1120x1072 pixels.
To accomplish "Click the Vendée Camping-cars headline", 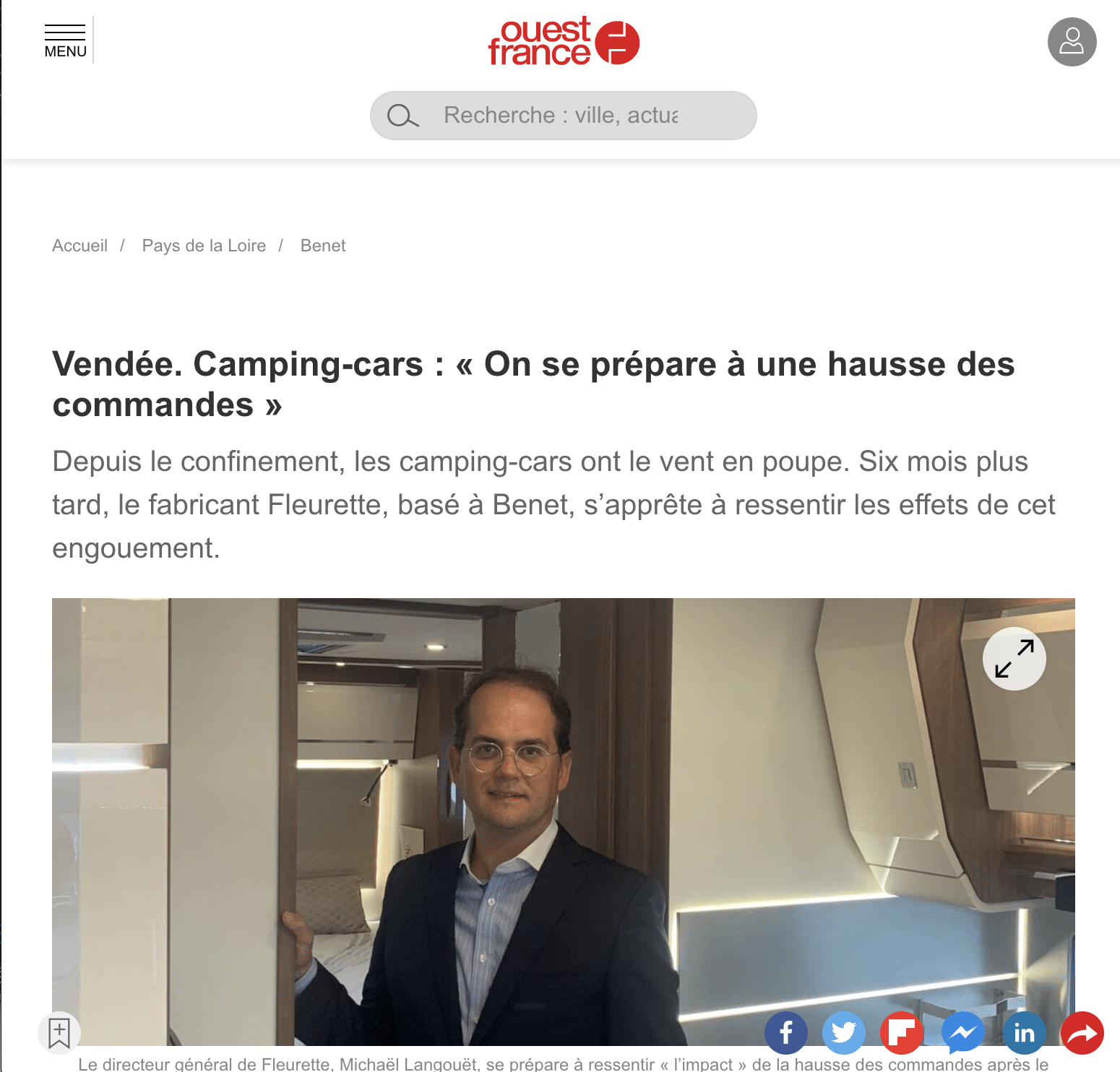I will [533, 384].
